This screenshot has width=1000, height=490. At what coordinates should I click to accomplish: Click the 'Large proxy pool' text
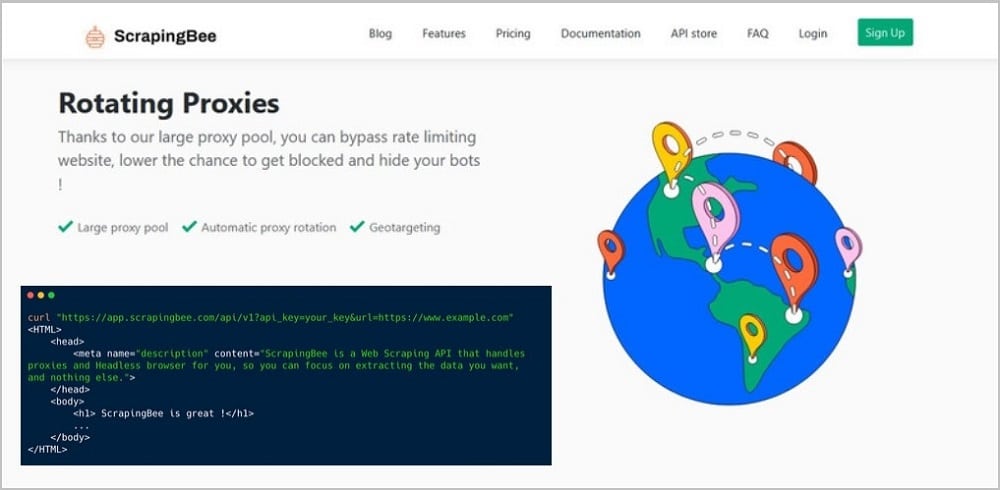click(122, 228)
